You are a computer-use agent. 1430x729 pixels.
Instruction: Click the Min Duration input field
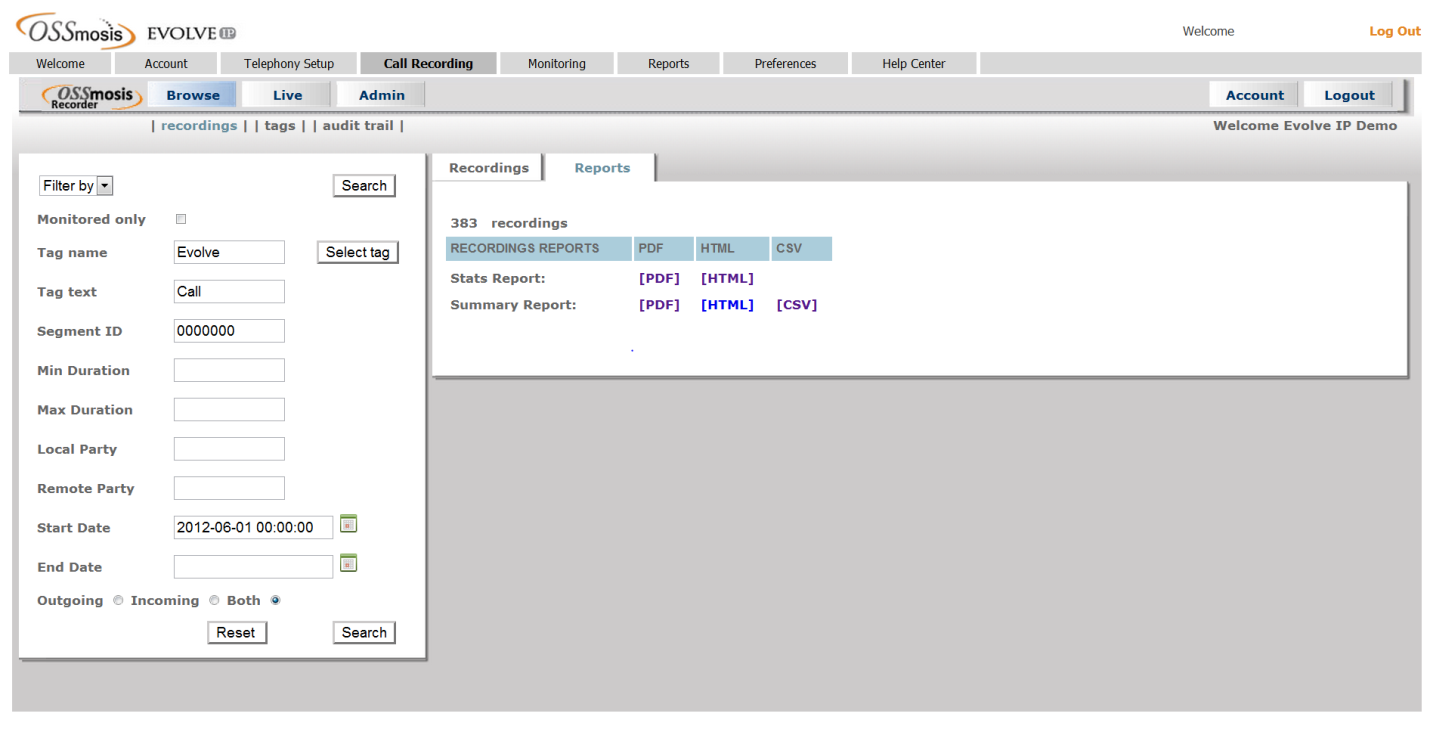click(229, 370)
